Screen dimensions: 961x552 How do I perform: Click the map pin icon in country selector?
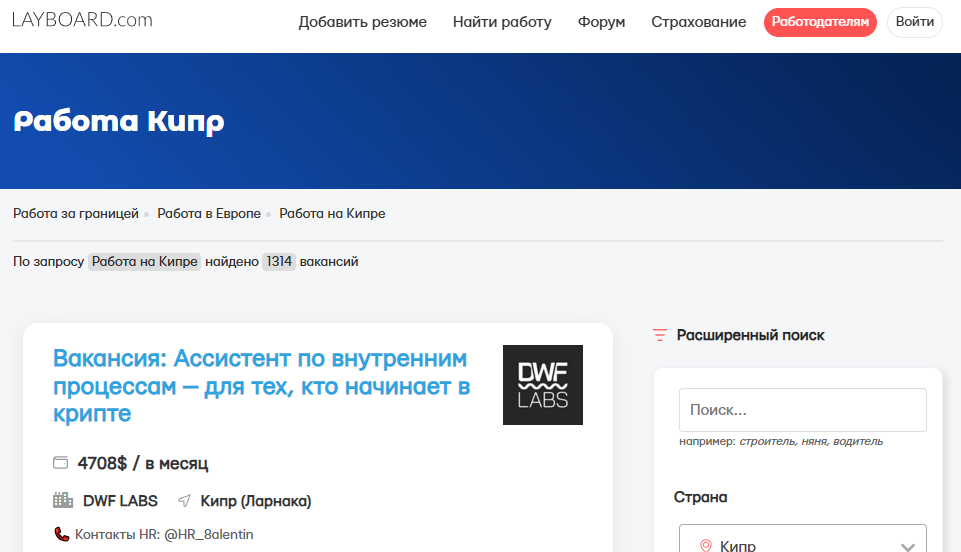pos(705,545)
